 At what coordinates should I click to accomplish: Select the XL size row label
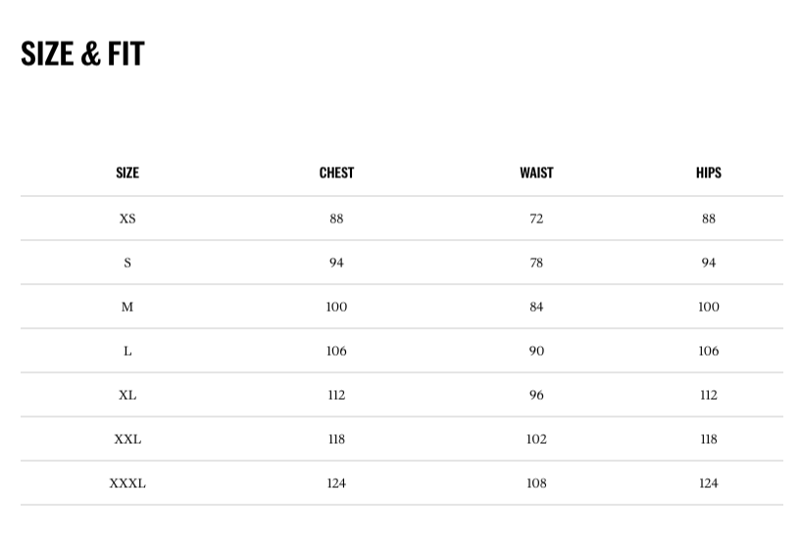pos(127,395)
